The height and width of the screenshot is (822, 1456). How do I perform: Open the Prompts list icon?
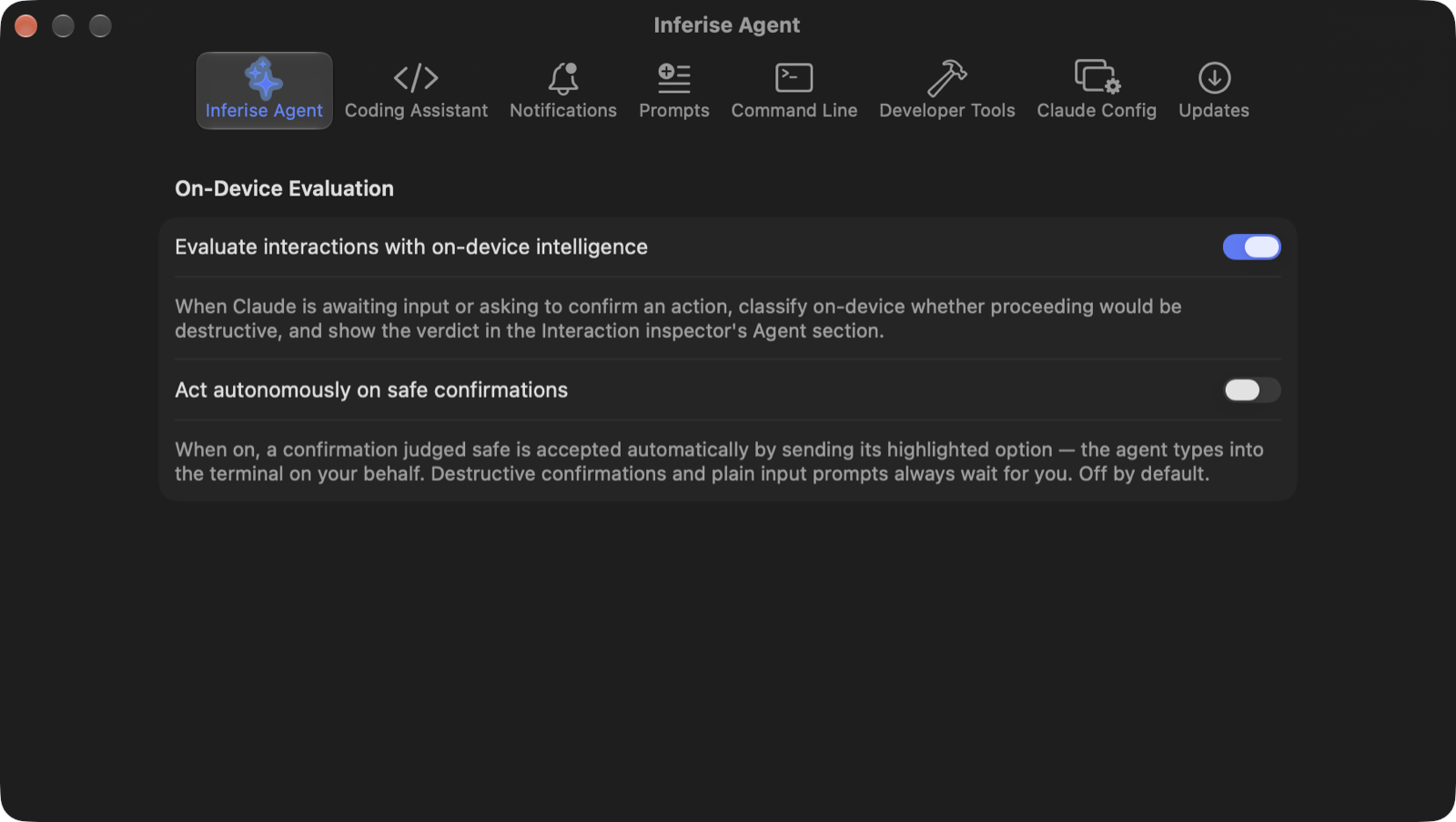(x=674, y=78)
